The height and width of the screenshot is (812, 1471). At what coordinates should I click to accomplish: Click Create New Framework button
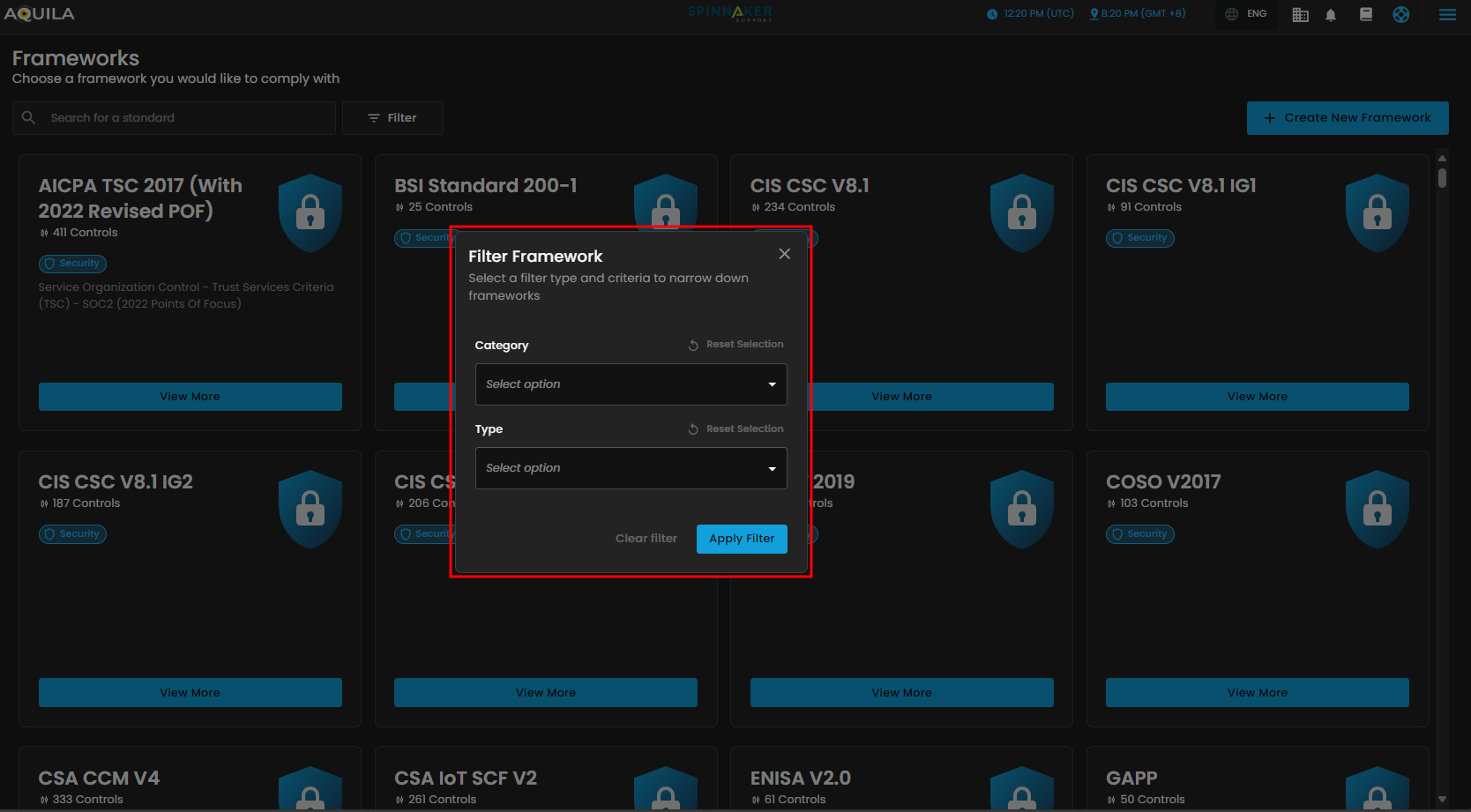click(1347, 118)
